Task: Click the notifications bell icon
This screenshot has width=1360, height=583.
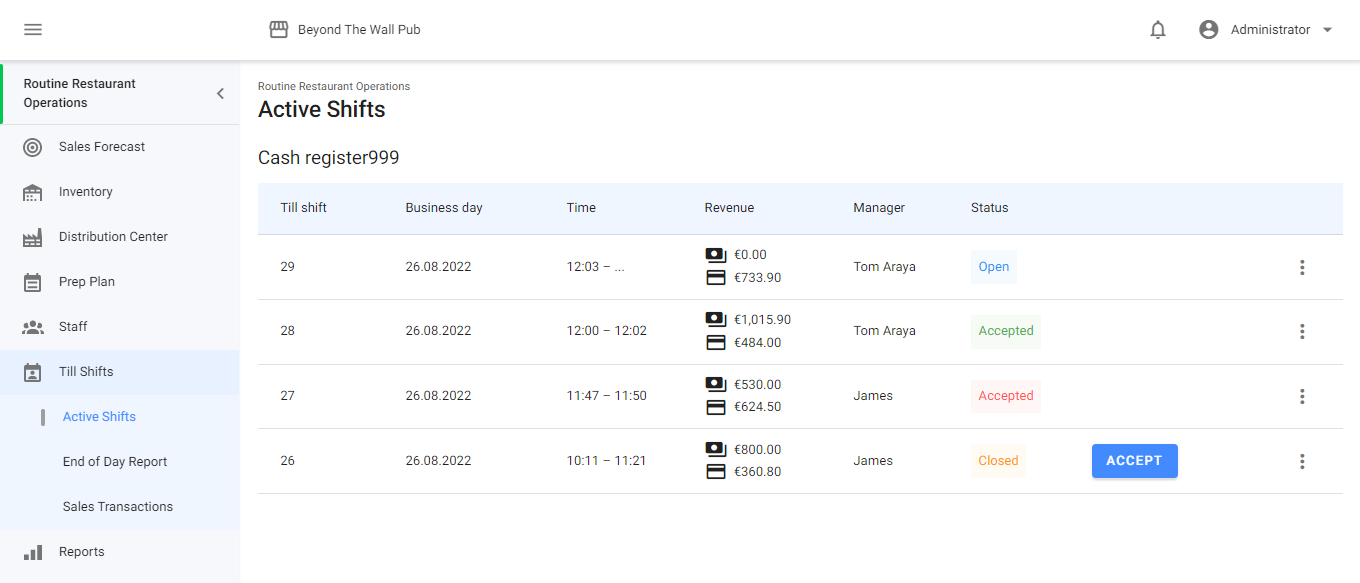Action: coord(1158,30)
